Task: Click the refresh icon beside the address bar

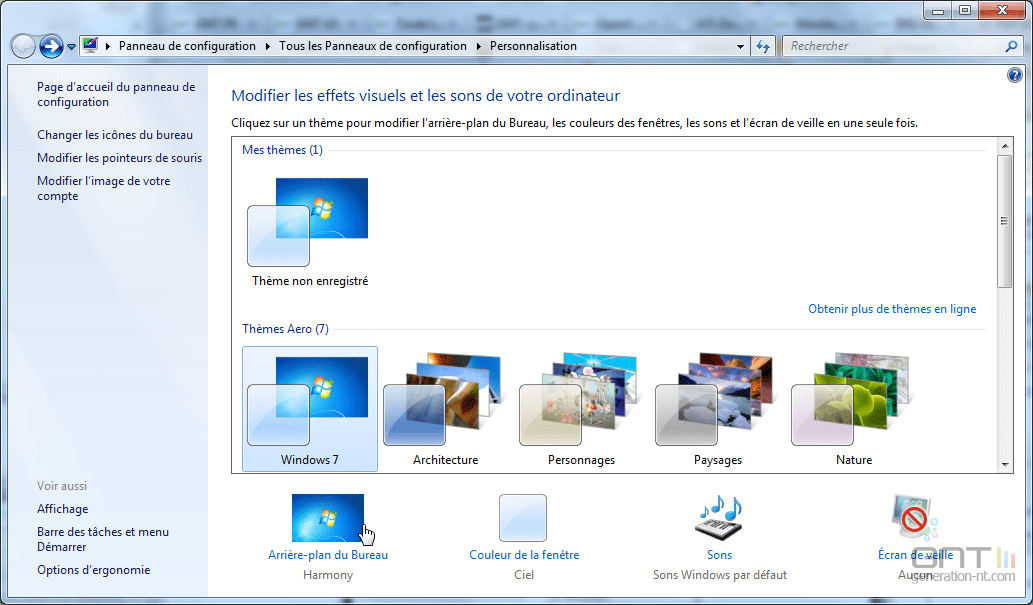Action: [x=762, y=46]
